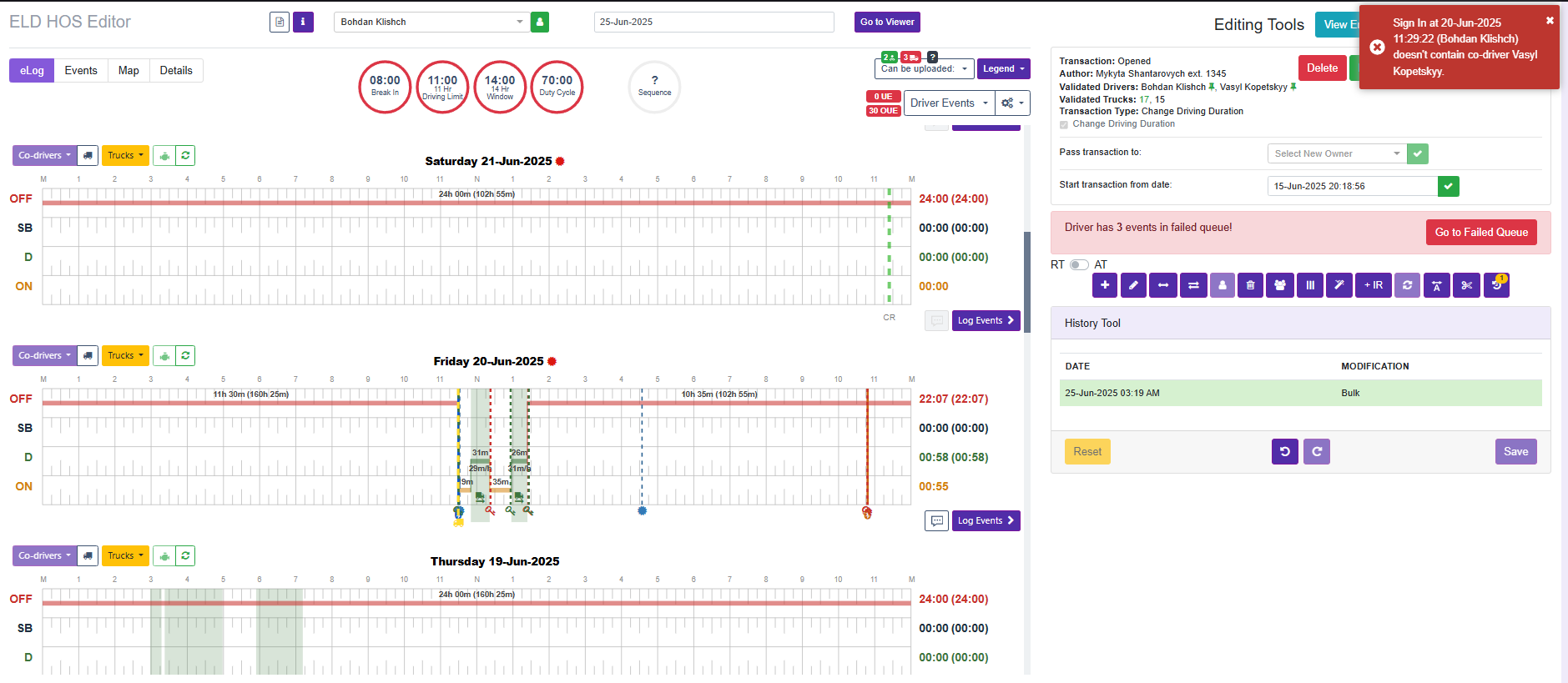Image resolution: width=1568 pixels, height=683 pixels.
Task: Click the red end marker on Friday timeline
Action: [x=867, y=512]
